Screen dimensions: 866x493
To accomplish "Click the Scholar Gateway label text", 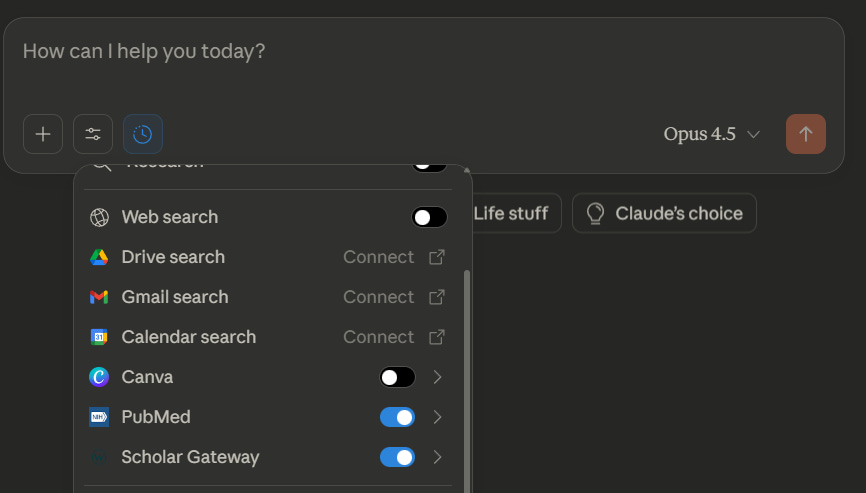I will pyautogui.click(x=190, y=457).
